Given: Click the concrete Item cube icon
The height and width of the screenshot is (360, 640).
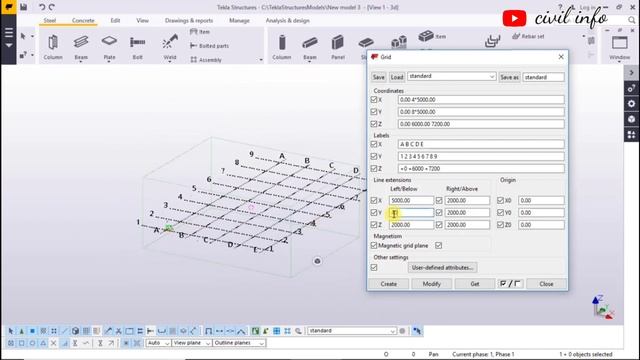Looking at the screenshot, I should click(x=426, y=36).
